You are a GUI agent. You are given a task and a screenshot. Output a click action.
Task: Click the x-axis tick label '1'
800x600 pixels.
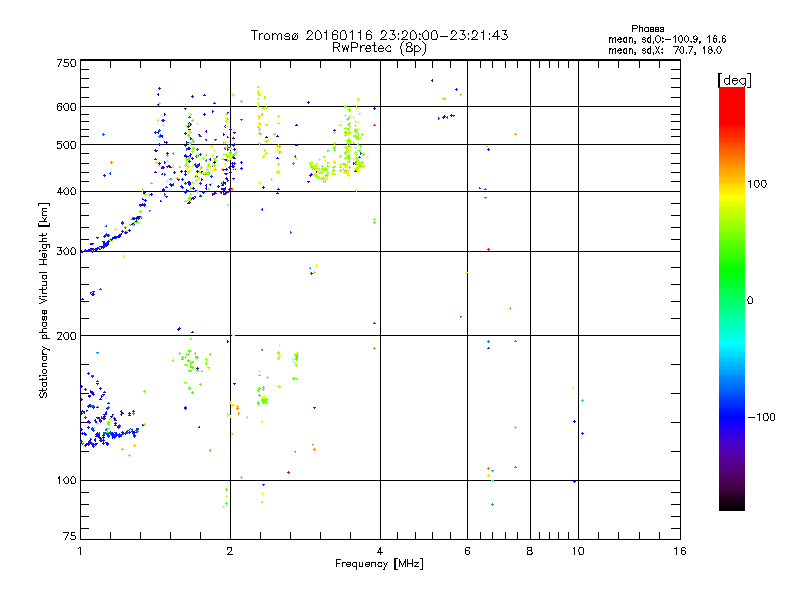80,551
